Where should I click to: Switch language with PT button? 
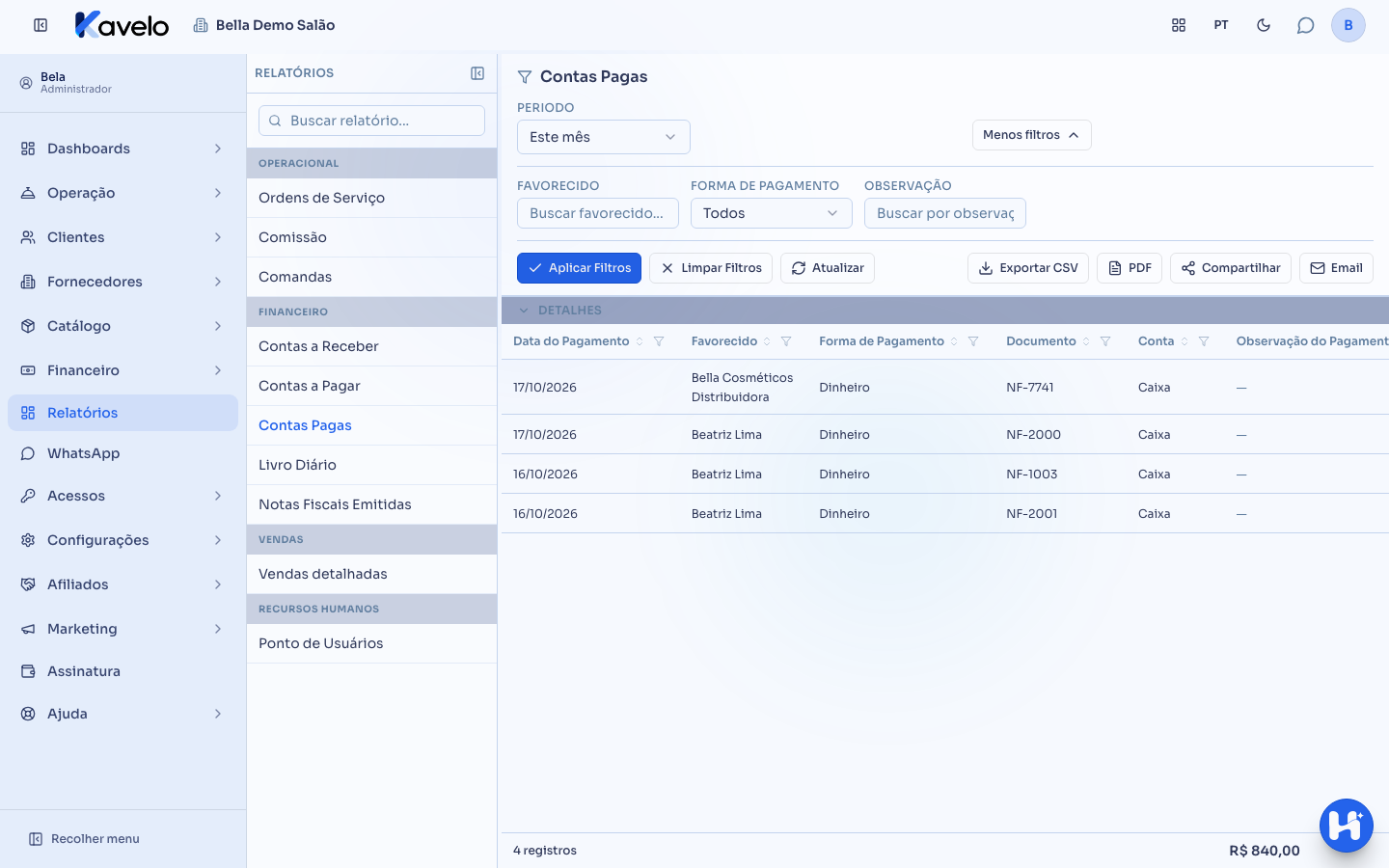point(1221,25)
